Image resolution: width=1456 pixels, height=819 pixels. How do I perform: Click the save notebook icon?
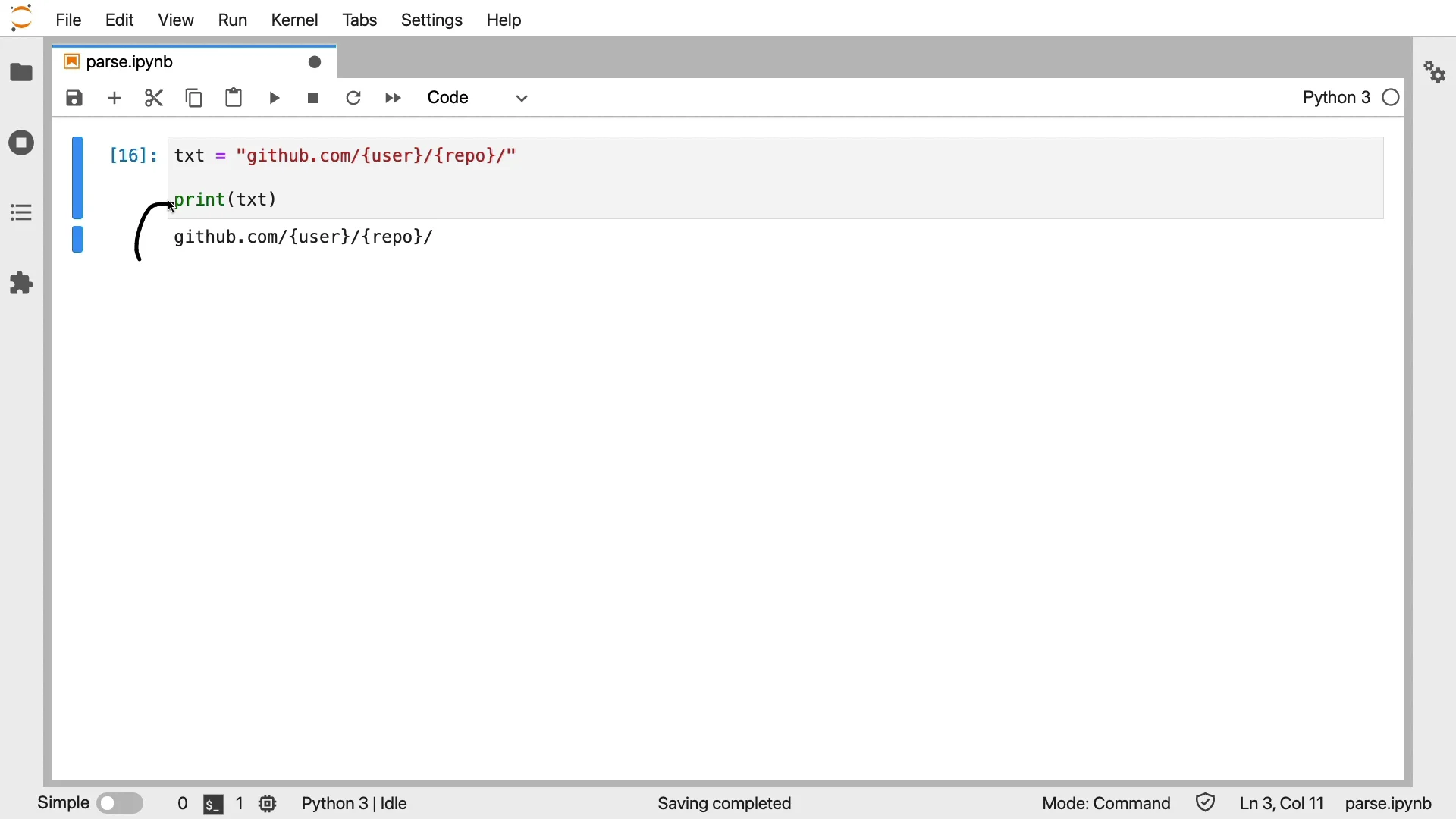click(74, 99)
